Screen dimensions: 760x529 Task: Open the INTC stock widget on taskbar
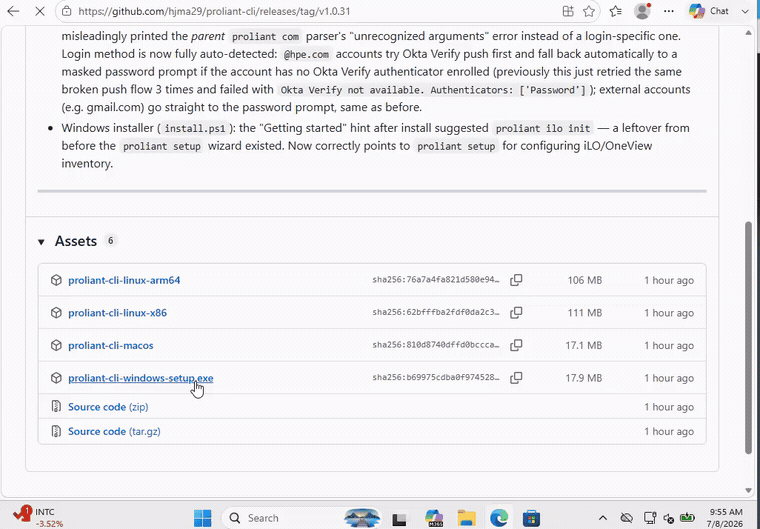click(x=40, y=517)
